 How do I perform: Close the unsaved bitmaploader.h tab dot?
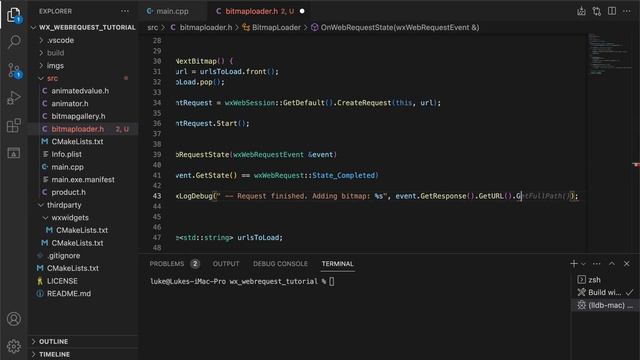tap(302, 11)
